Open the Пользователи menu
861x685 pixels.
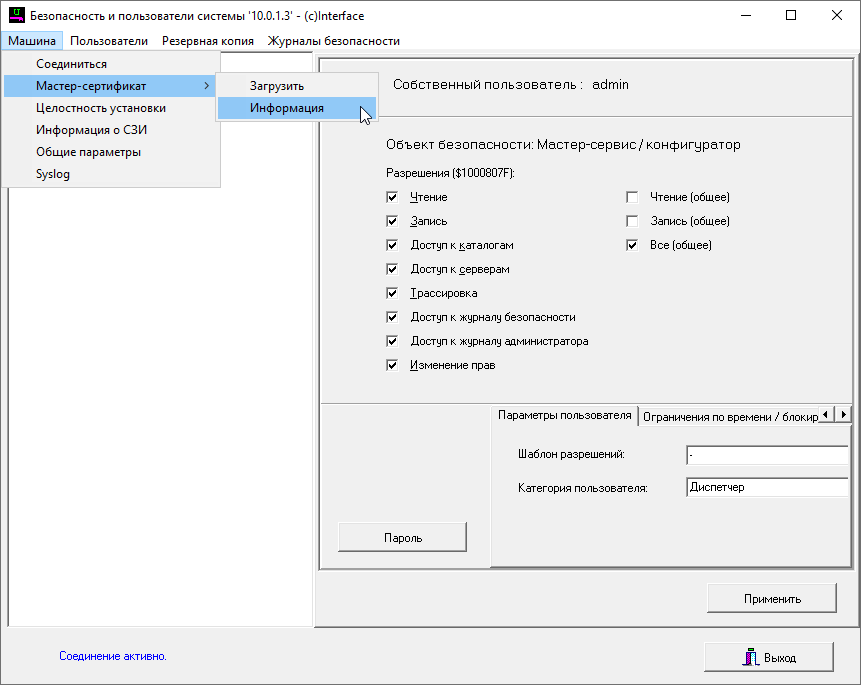[109, 41]
